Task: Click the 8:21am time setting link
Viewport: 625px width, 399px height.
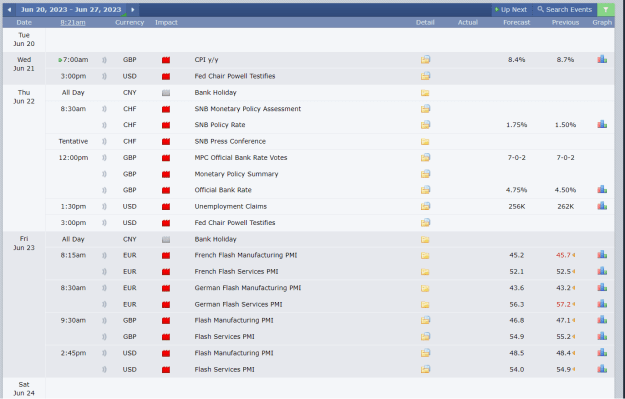Action: (x=73, y=23)
